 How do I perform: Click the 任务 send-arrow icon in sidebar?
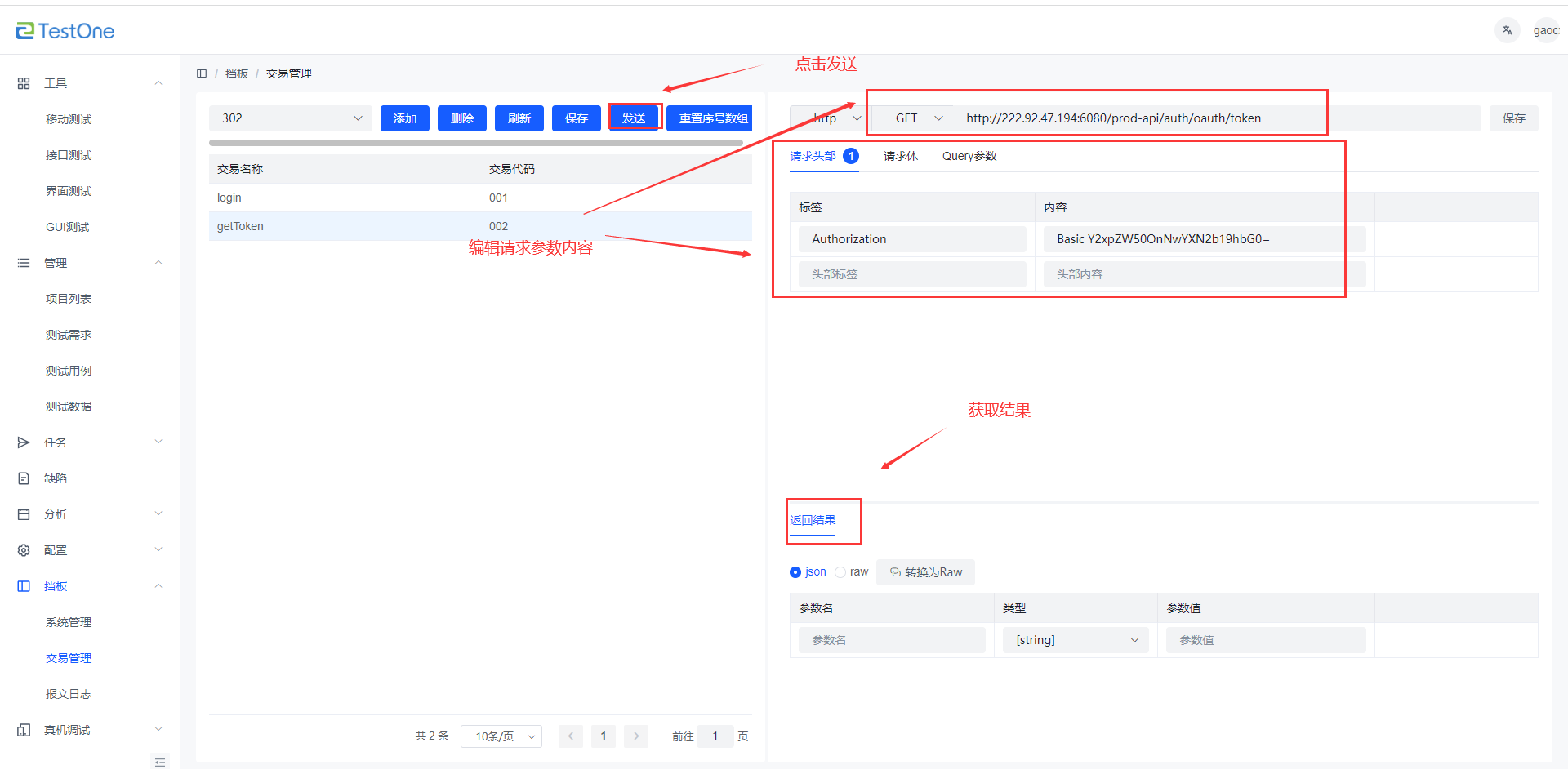point(24,442)
